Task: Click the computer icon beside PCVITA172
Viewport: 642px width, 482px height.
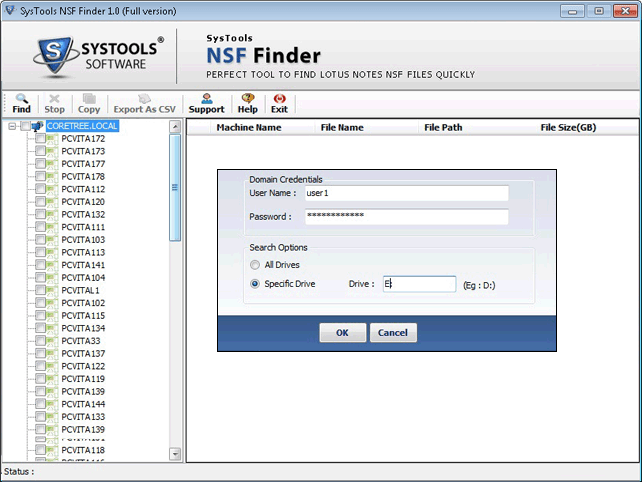Action: click(x=52, y=139)
